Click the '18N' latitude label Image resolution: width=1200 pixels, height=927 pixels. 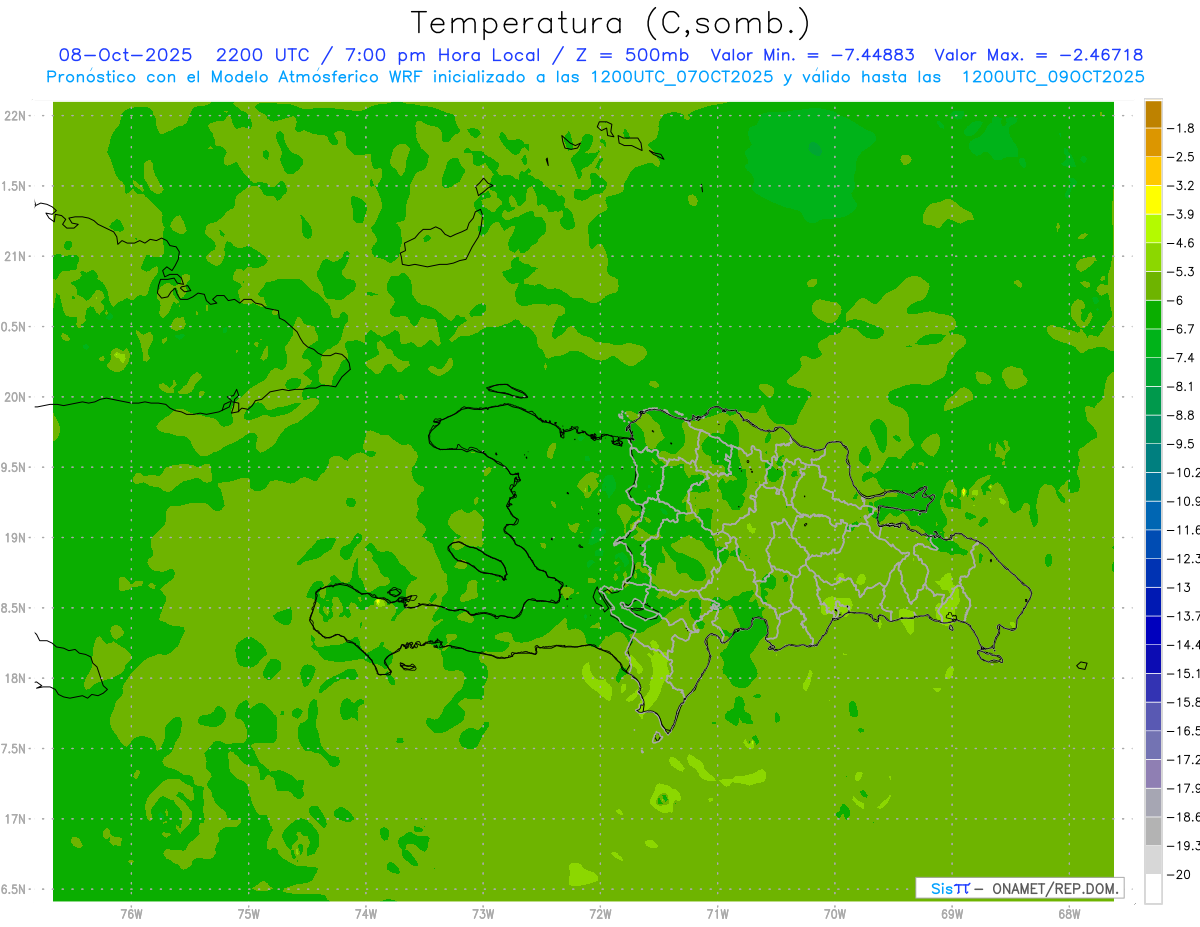click(14, 679)
